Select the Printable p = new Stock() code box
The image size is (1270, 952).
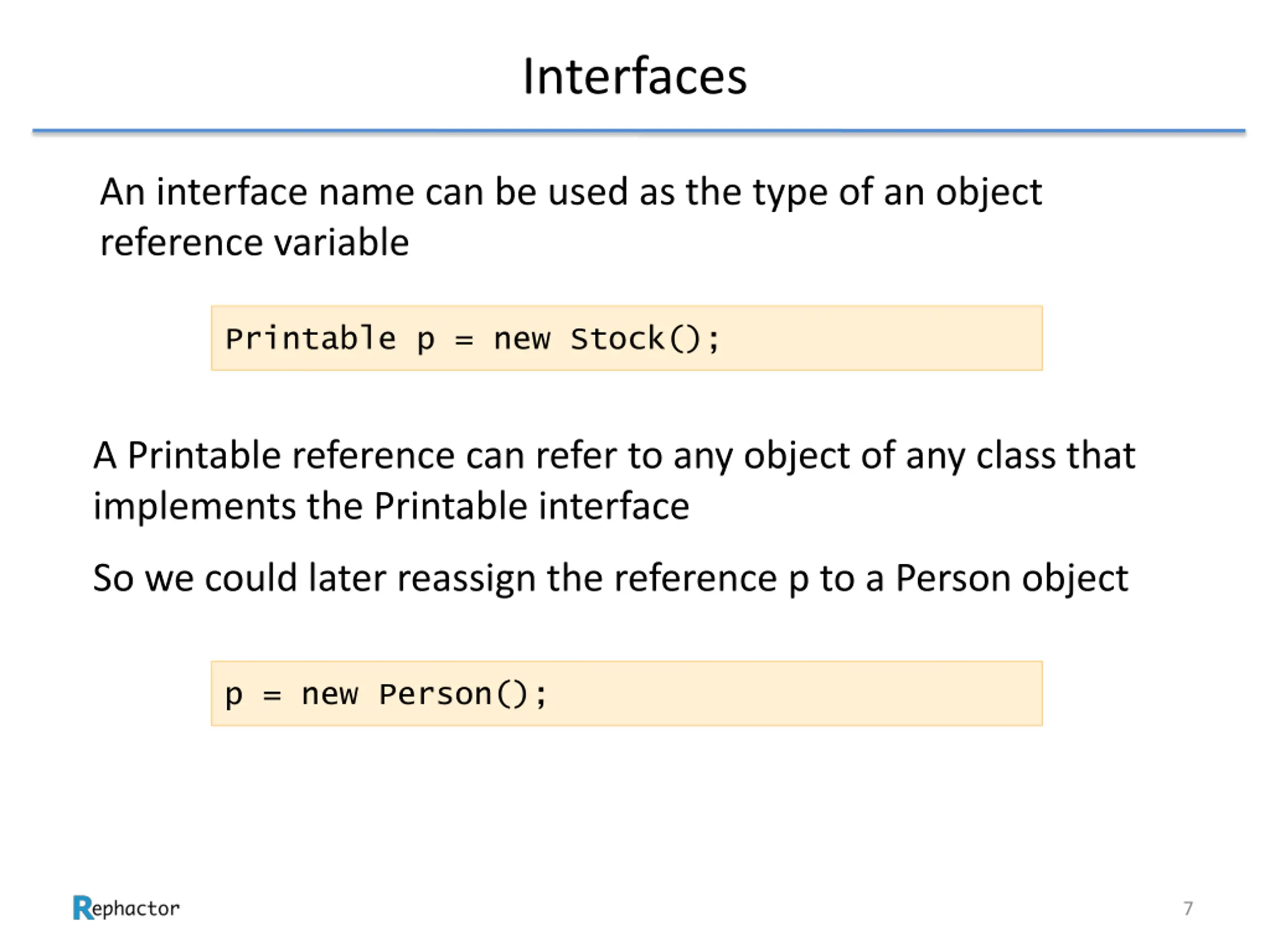(627, 338)
